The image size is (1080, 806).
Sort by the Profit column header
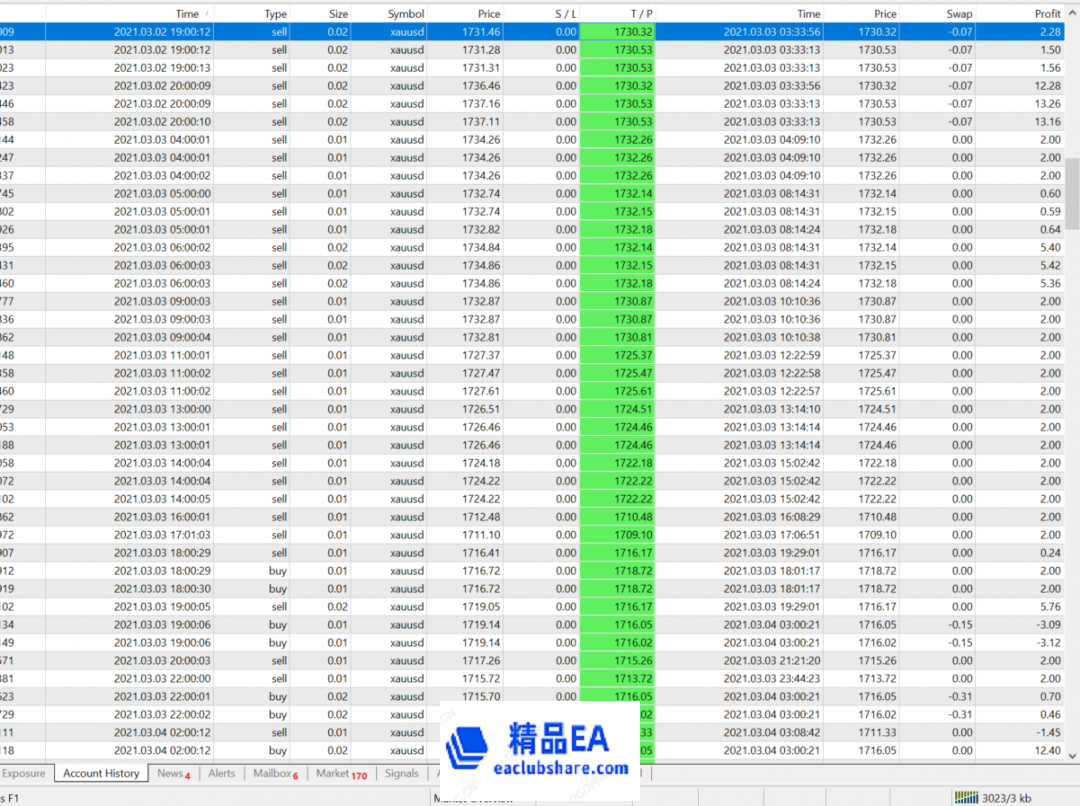(x=1045, y=13)
